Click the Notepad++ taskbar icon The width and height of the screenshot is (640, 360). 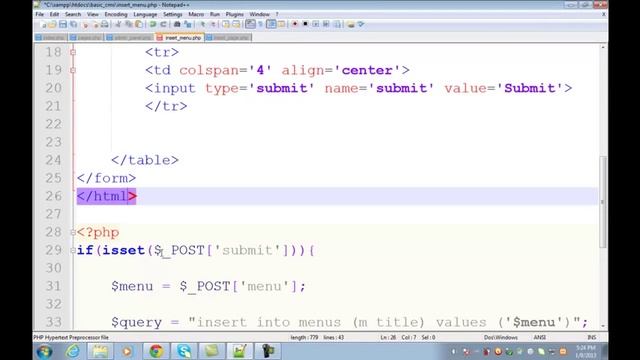[x=239, y=351]
